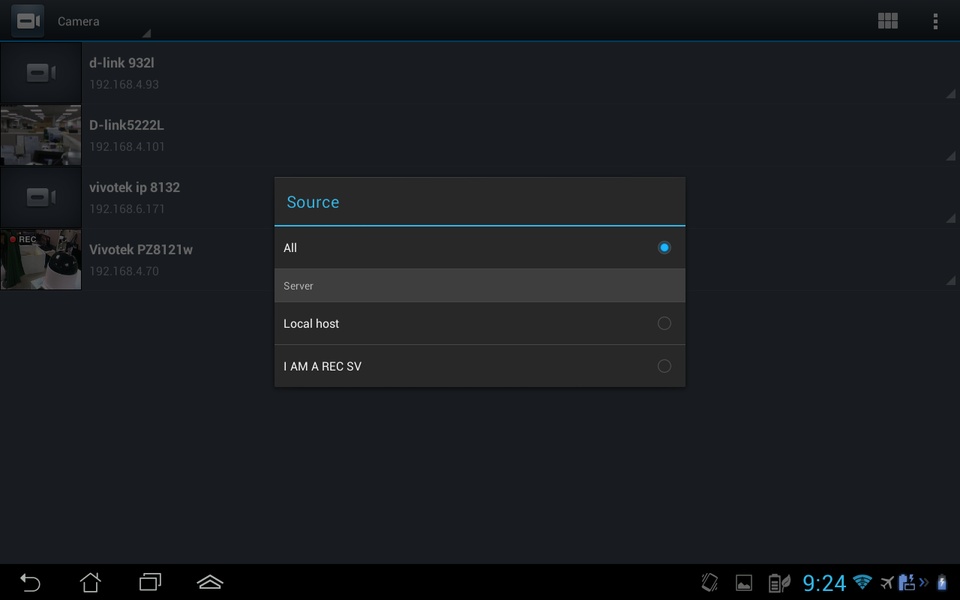960x600 pixels.
Task: Tap the IP address 192.168.6.171
Action: click(x=127, y=209)
